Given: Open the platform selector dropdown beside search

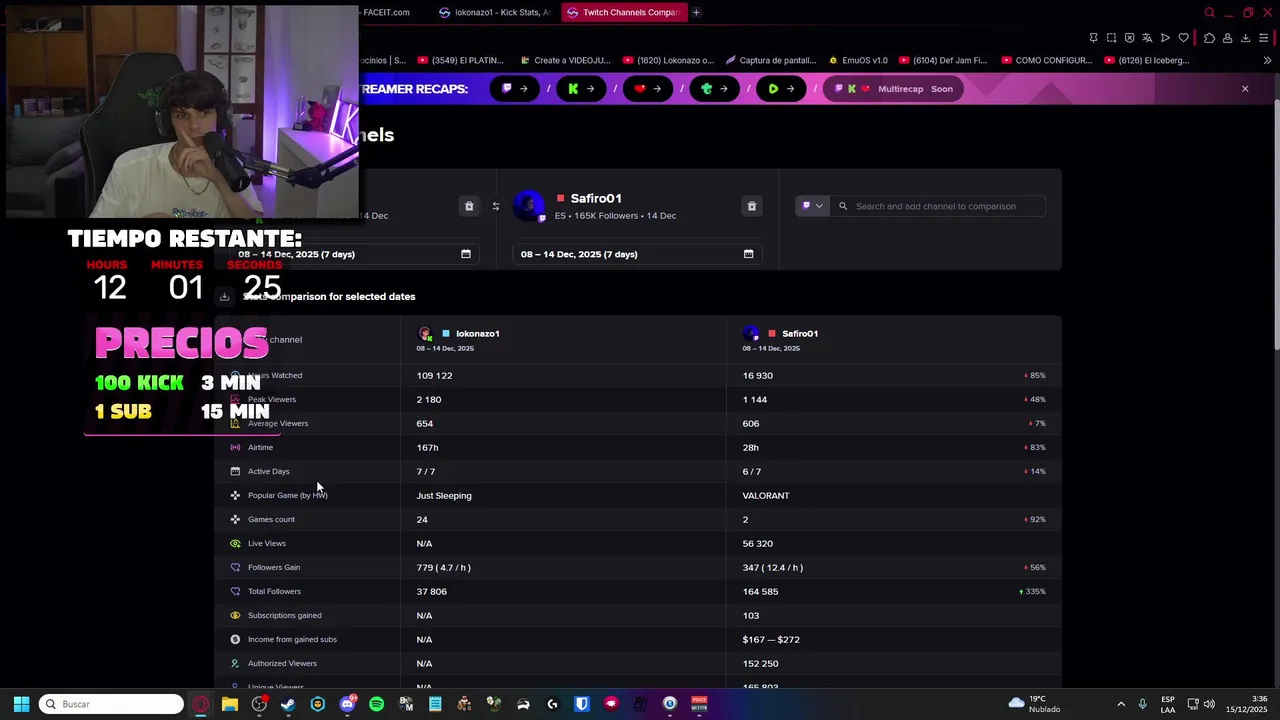Looking at the screenshot, I should (x=811, y=206).
